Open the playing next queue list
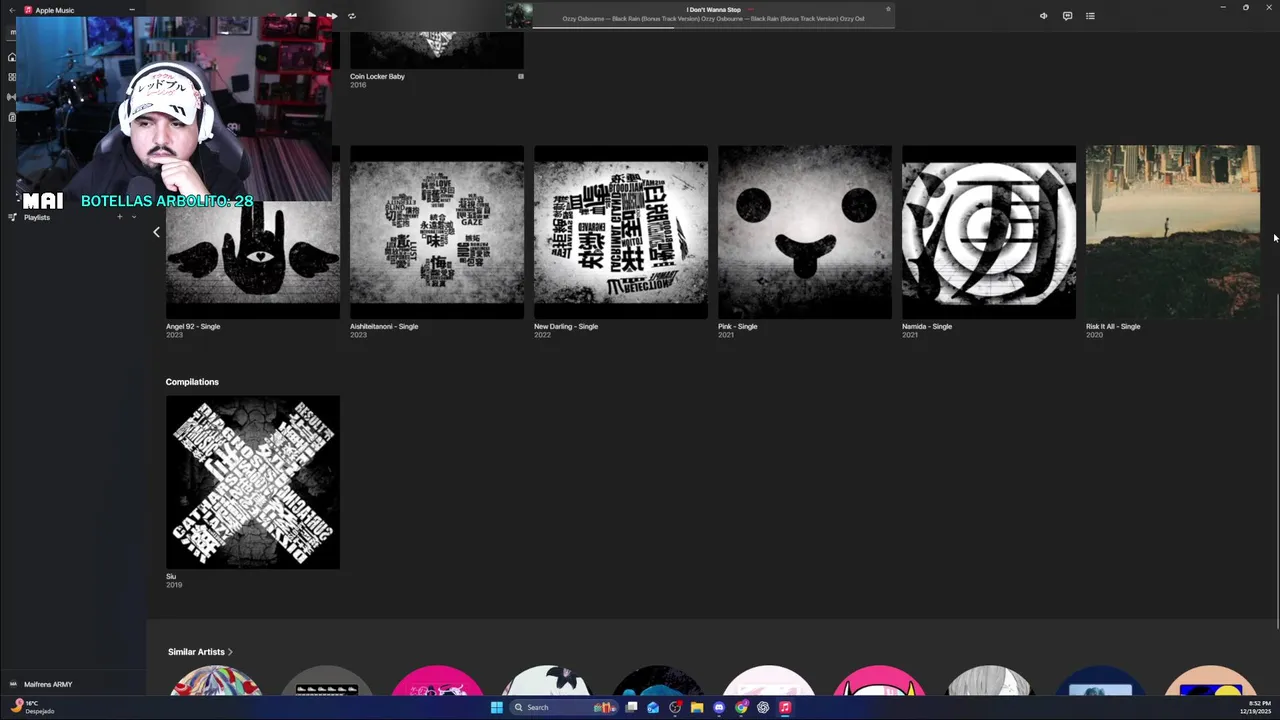 pos(1090,16)
